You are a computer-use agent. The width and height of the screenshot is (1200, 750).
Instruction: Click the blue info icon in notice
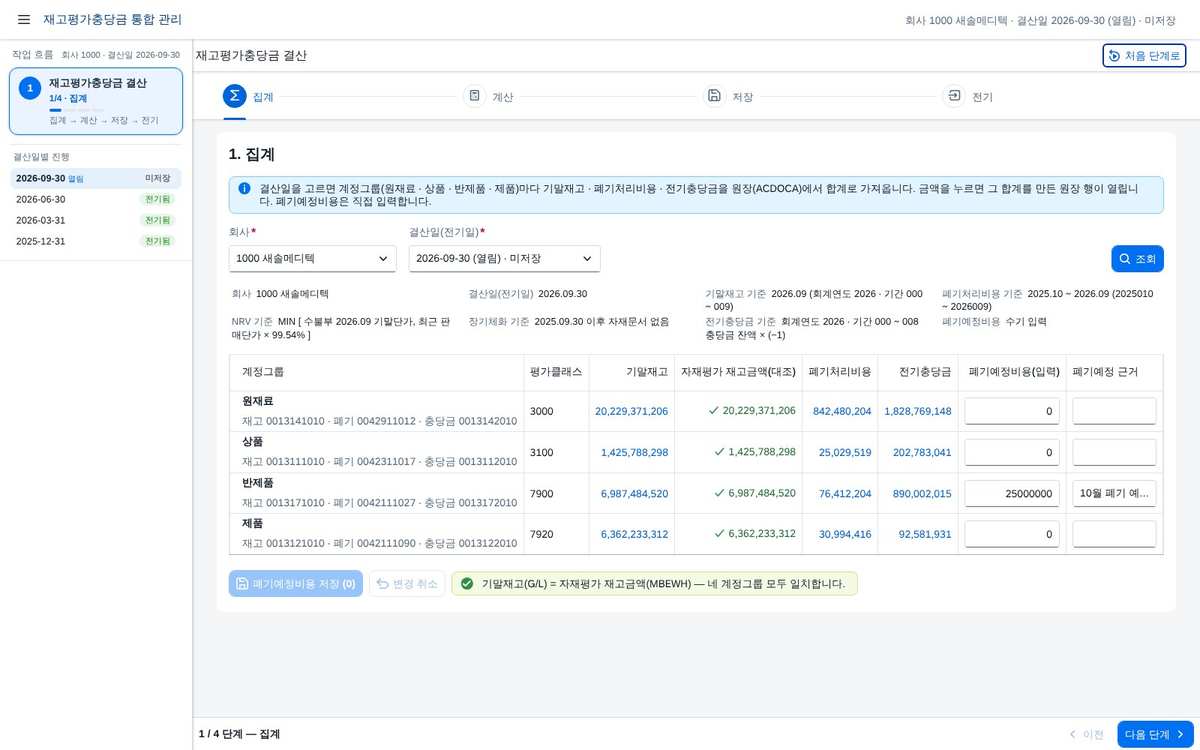point(245,187)
